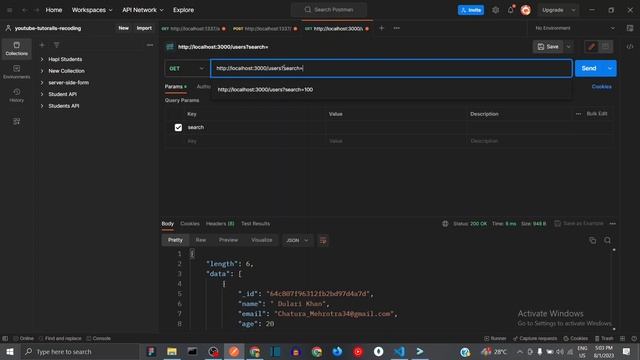Expand the Students API collection
This screenshot has height=360, width=640.
coord(42,106)
